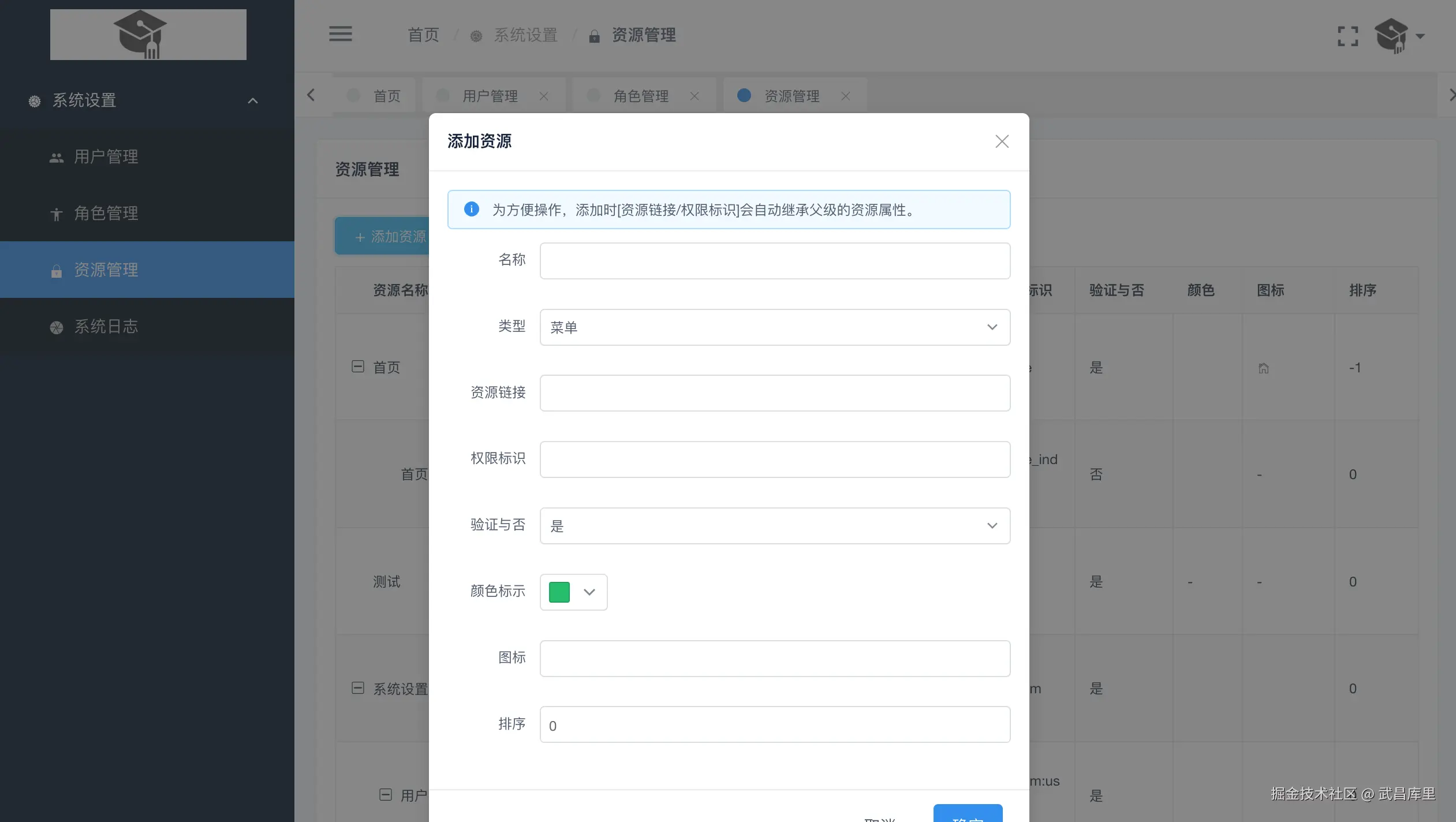Click the hamburger menu collapse icon
1456x822 pixels.
[340, 34]
